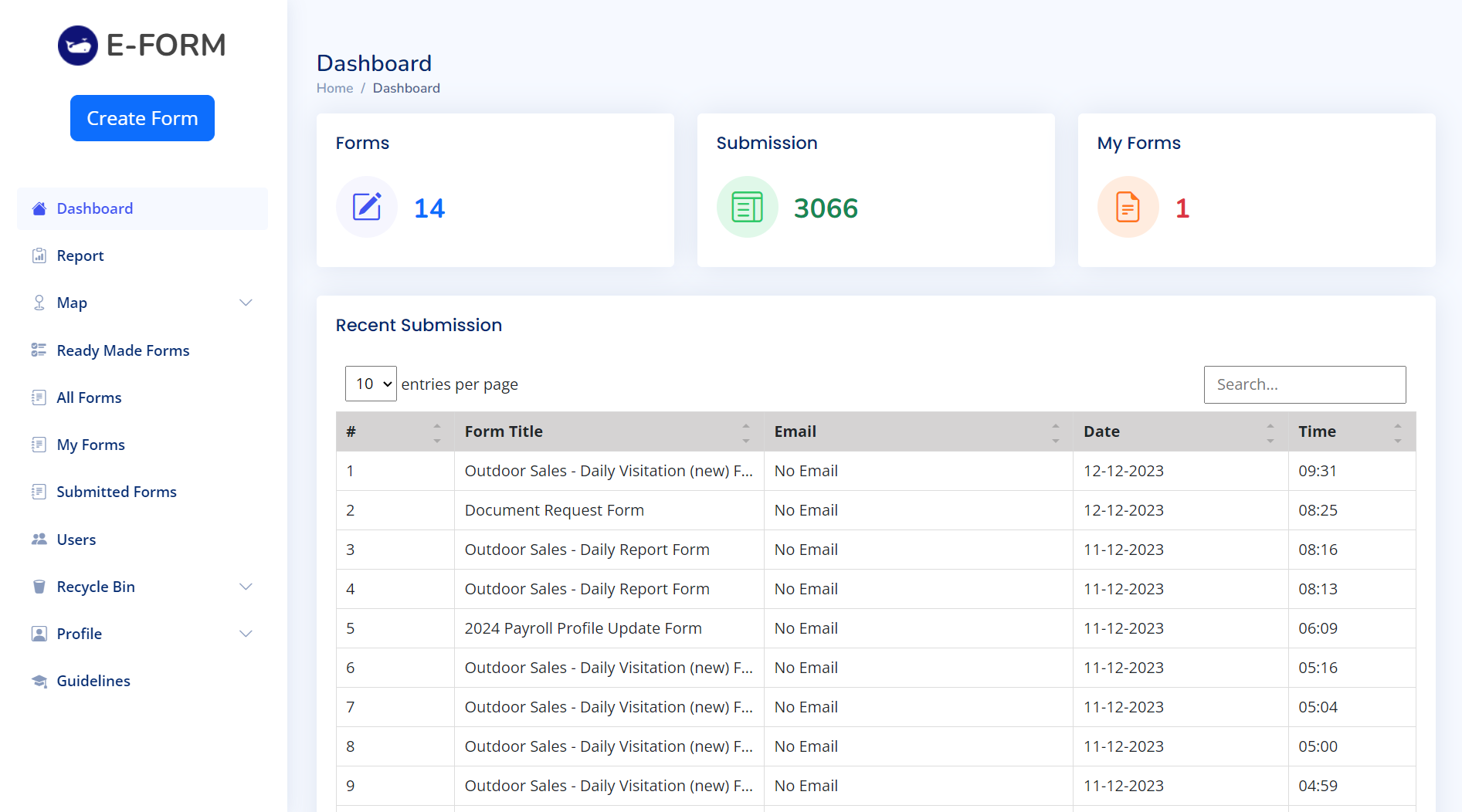The width and height of the screenshot is (1462, 812).
Task: Expand the Map submenu chevron
Action: point(246,303)
